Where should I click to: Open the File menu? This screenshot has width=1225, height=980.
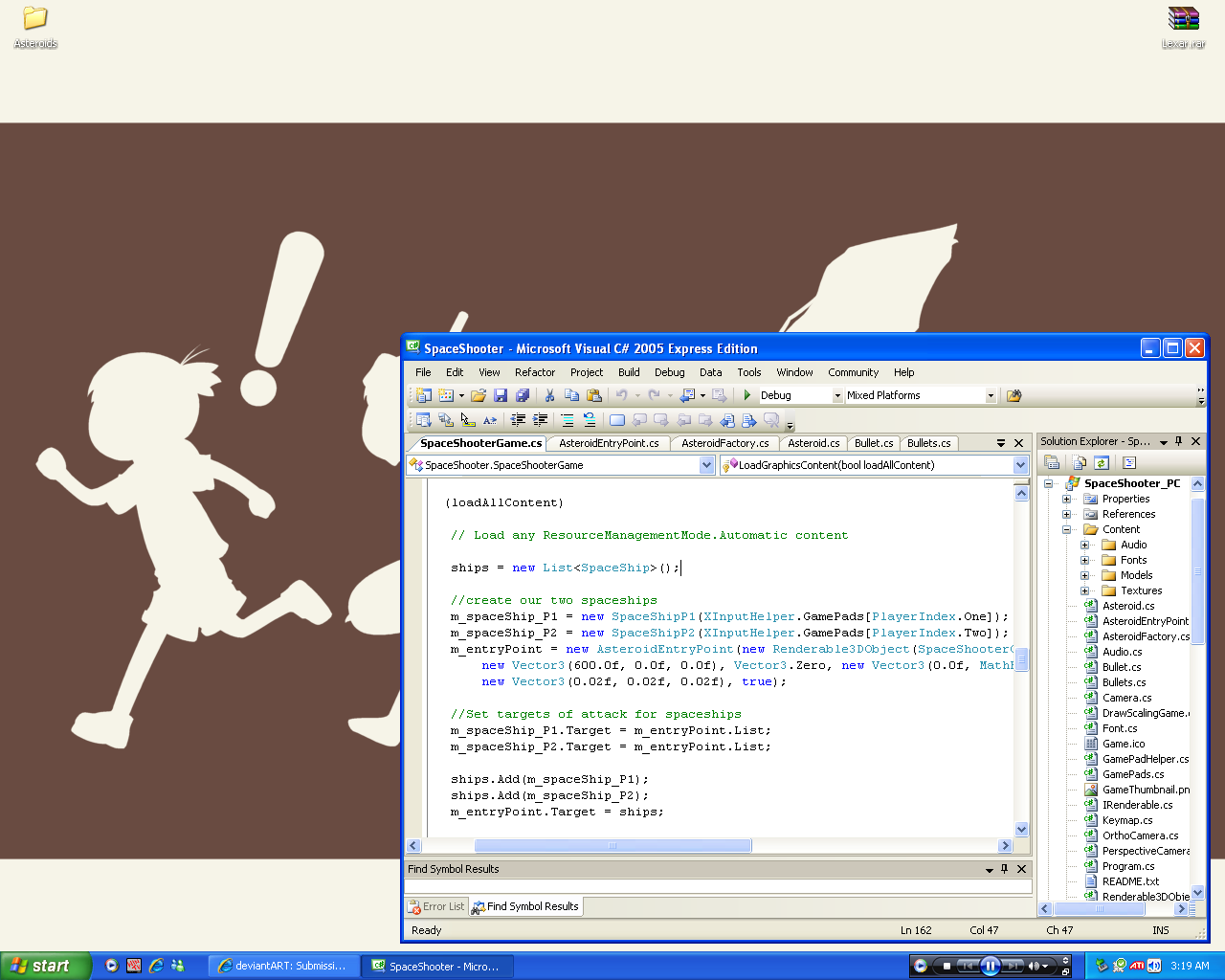point(423,372)
